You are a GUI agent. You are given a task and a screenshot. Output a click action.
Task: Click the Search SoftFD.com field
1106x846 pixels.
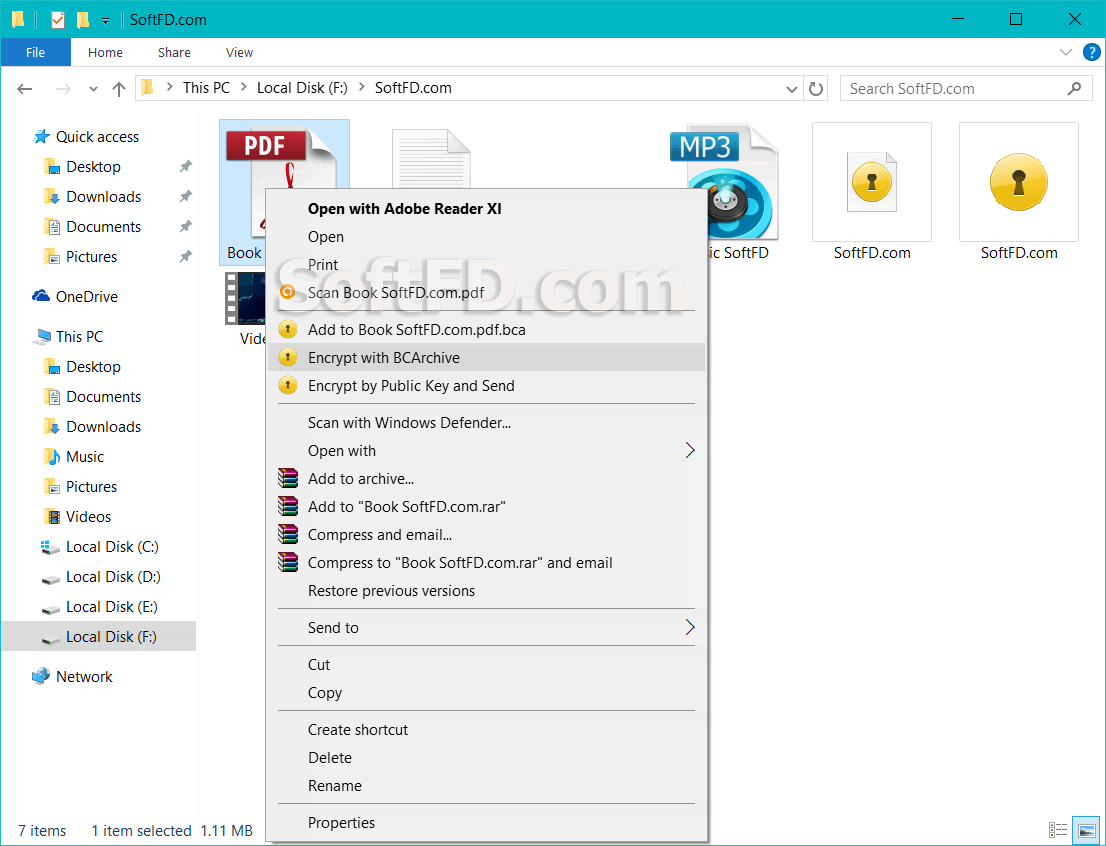click(x=964, y=89)
